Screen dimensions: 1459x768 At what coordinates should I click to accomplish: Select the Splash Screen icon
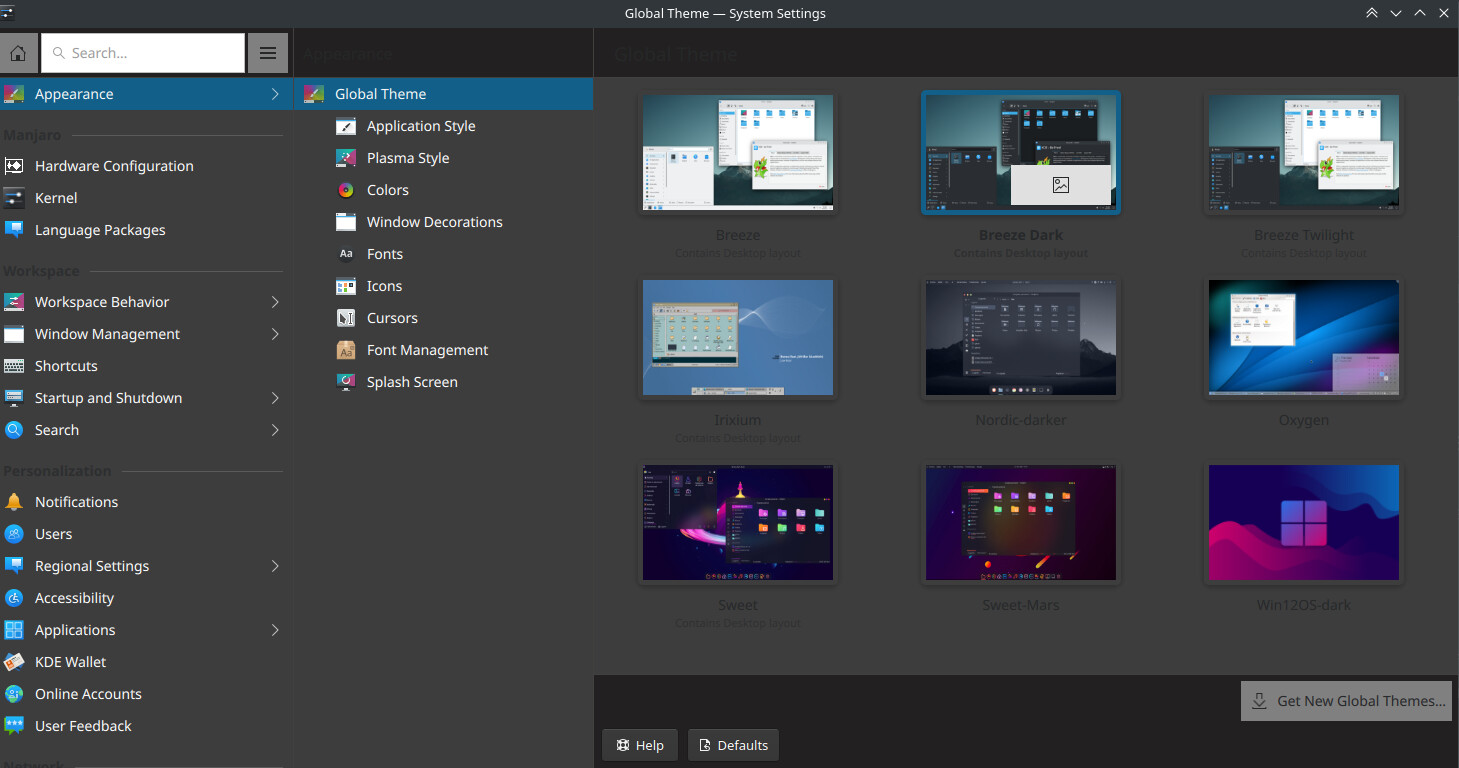[x=346, y=382]
